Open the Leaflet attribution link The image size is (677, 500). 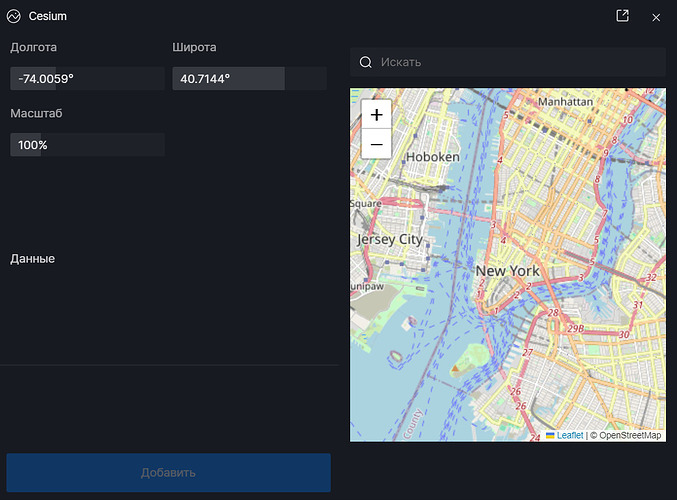point(570,435)
